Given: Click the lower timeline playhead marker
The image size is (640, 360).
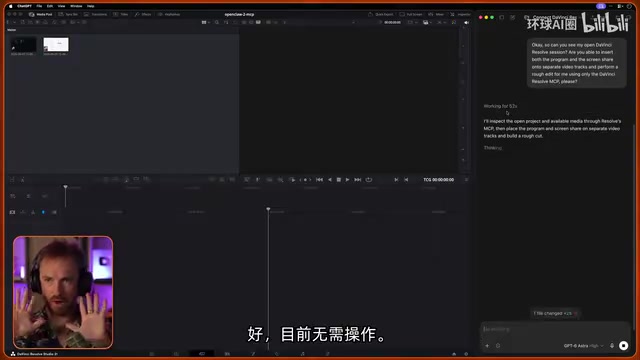Looking at the screenshot, I should pos(268,209).
